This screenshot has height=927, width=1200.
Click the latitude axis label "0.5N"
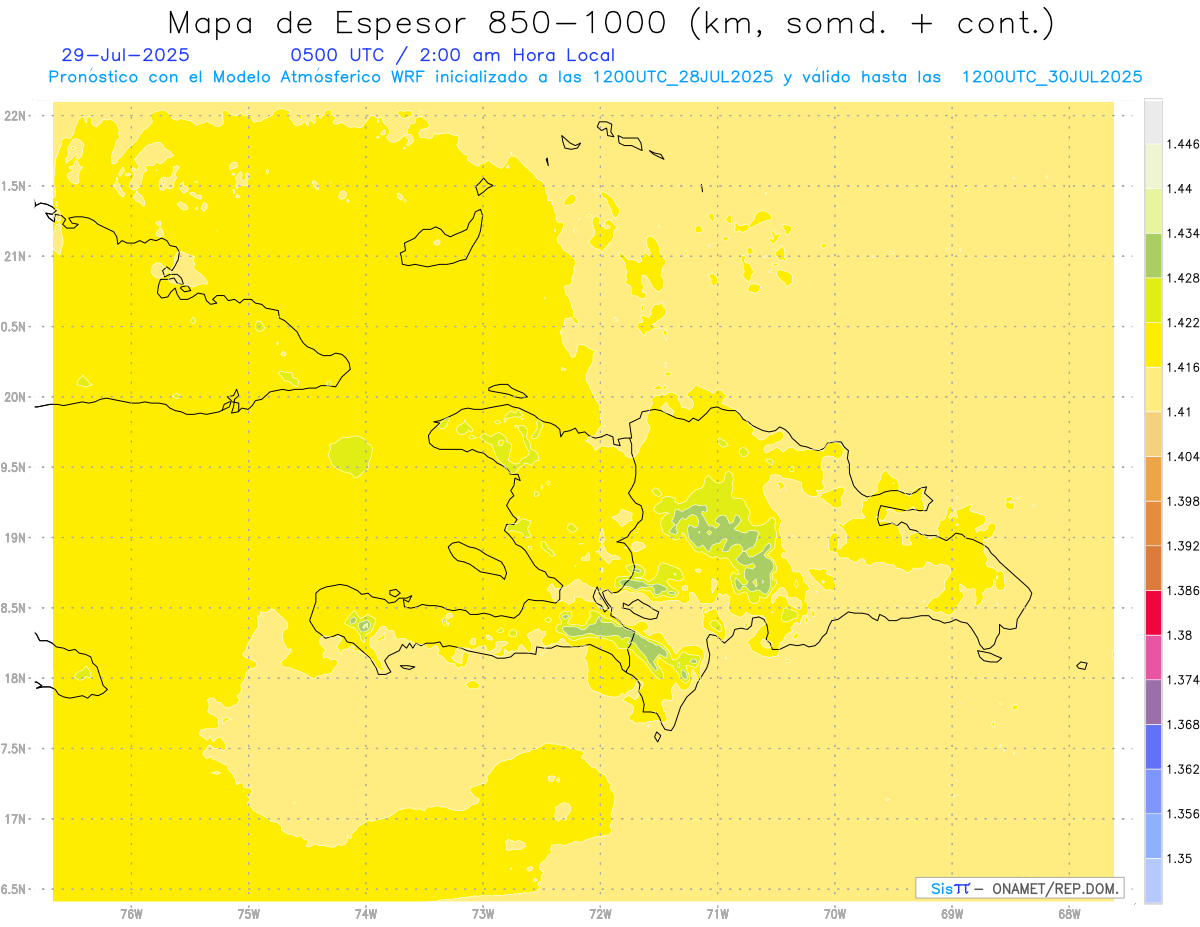[15, 327]
